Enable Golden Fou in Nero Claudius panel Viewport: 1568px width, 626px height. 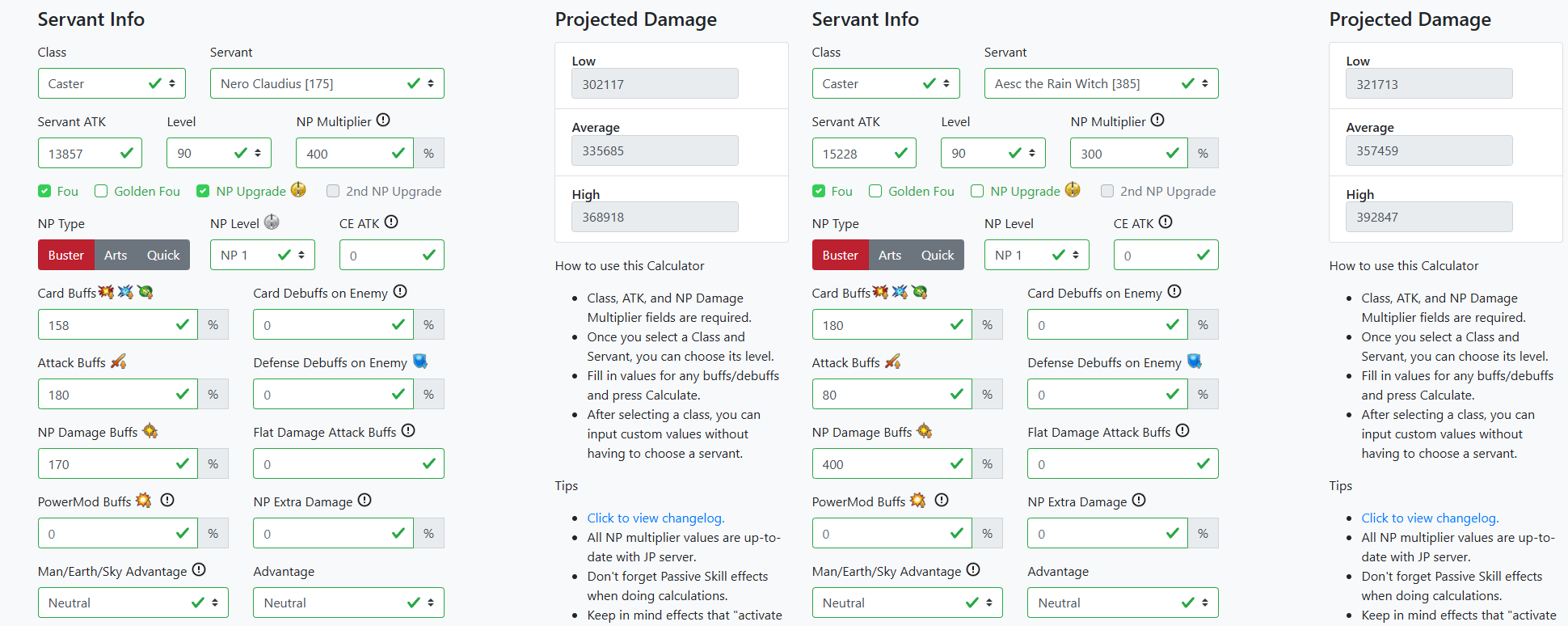pos(101,191)
